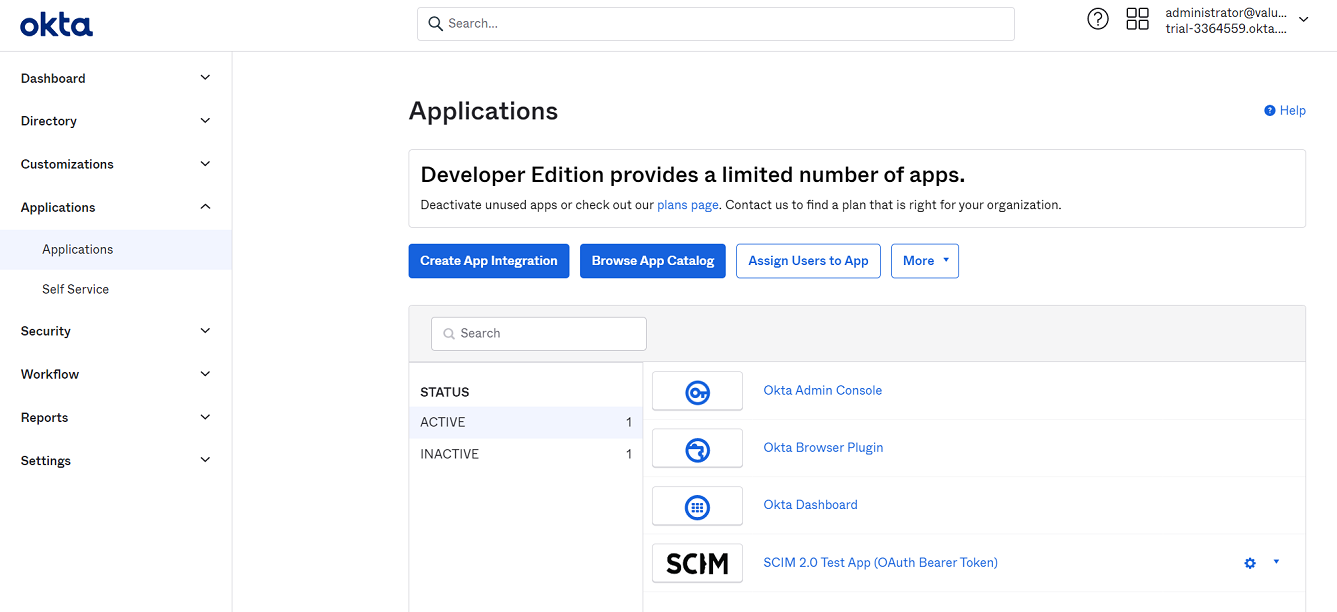This screenshot has width=1337, height=612.
Task: Click the Developer Edition notice heading
Action: tap(693, 175)
